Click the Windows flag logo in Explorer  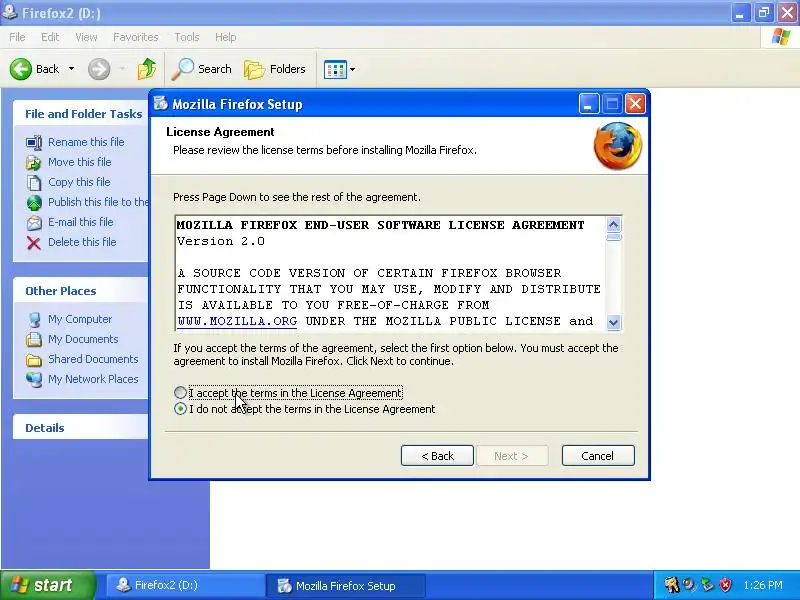click(781, 37)
